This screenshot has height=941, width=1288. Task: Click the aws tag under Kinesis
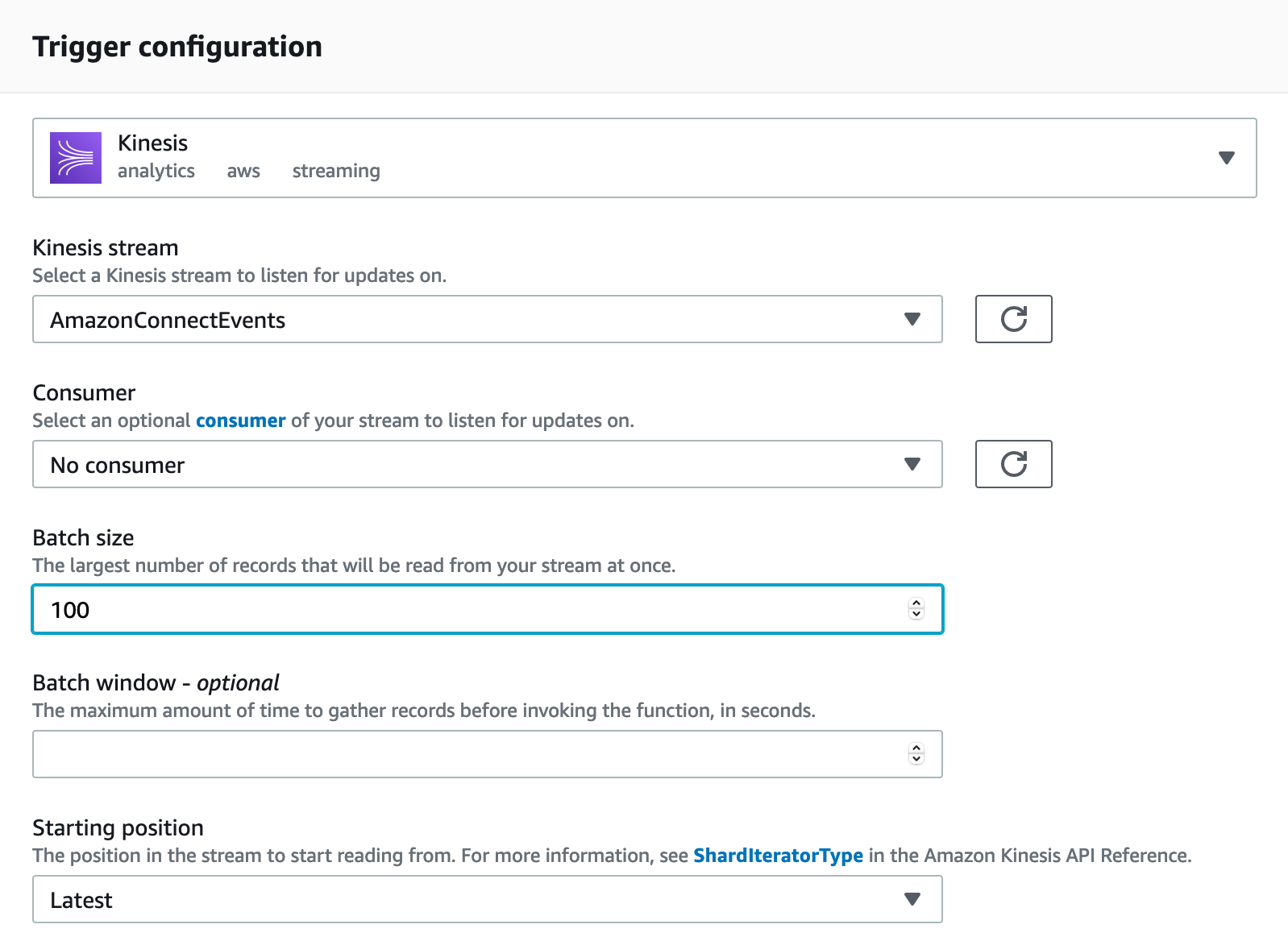[x=243, y=171]
